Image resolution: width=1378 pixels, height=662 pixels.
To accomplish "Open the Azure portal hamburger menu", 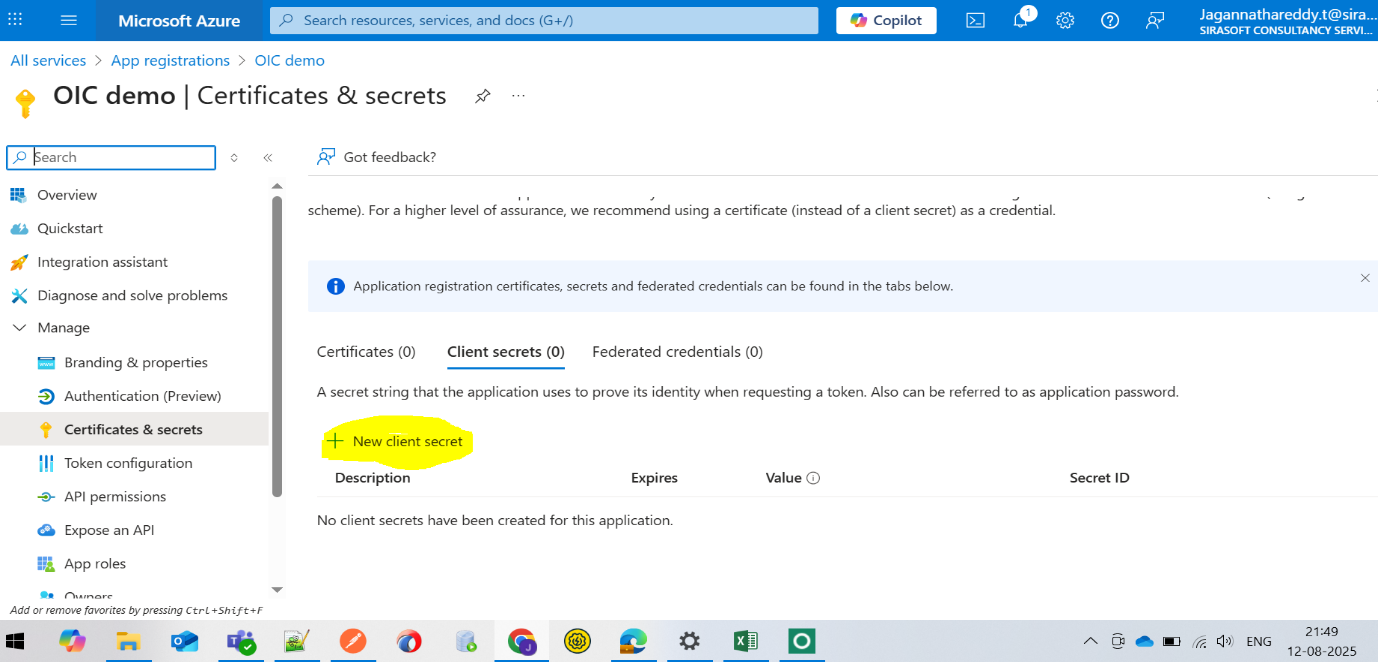I will [x=68, y=20].
